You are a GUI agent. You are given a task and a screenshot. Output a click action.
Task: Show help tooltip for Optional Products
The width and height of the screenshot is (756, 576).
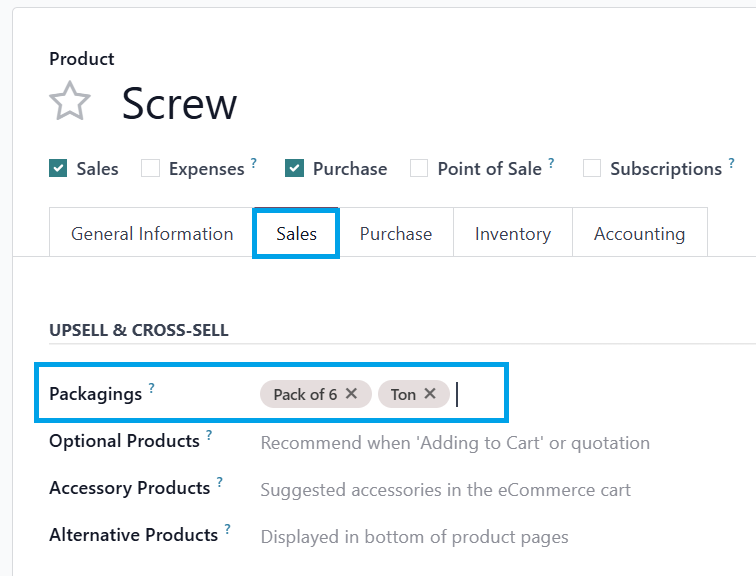pos(209,435)
